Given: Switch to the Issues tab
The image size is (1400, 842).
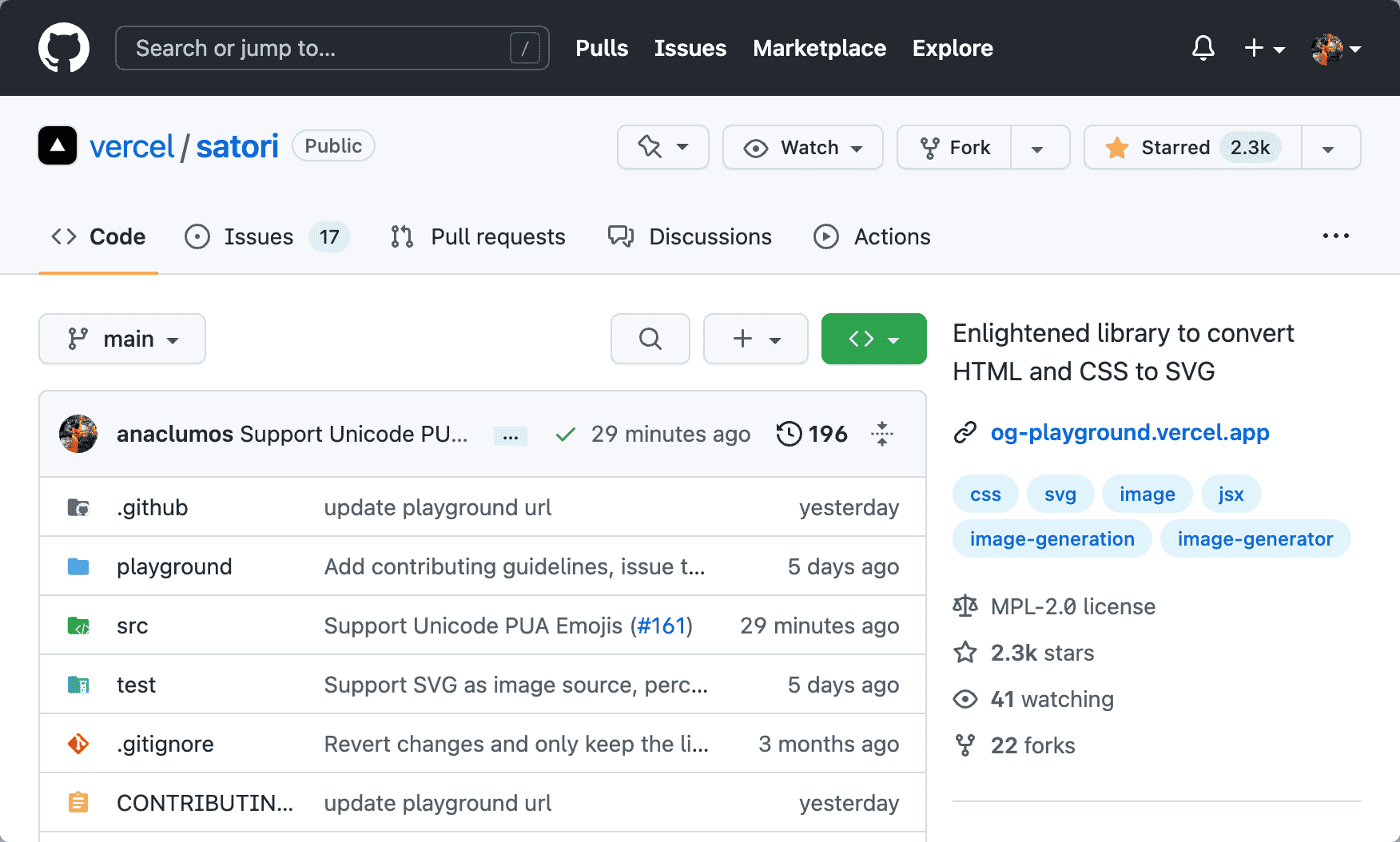Looking at the screenshot, I should (x=258, y=236).
